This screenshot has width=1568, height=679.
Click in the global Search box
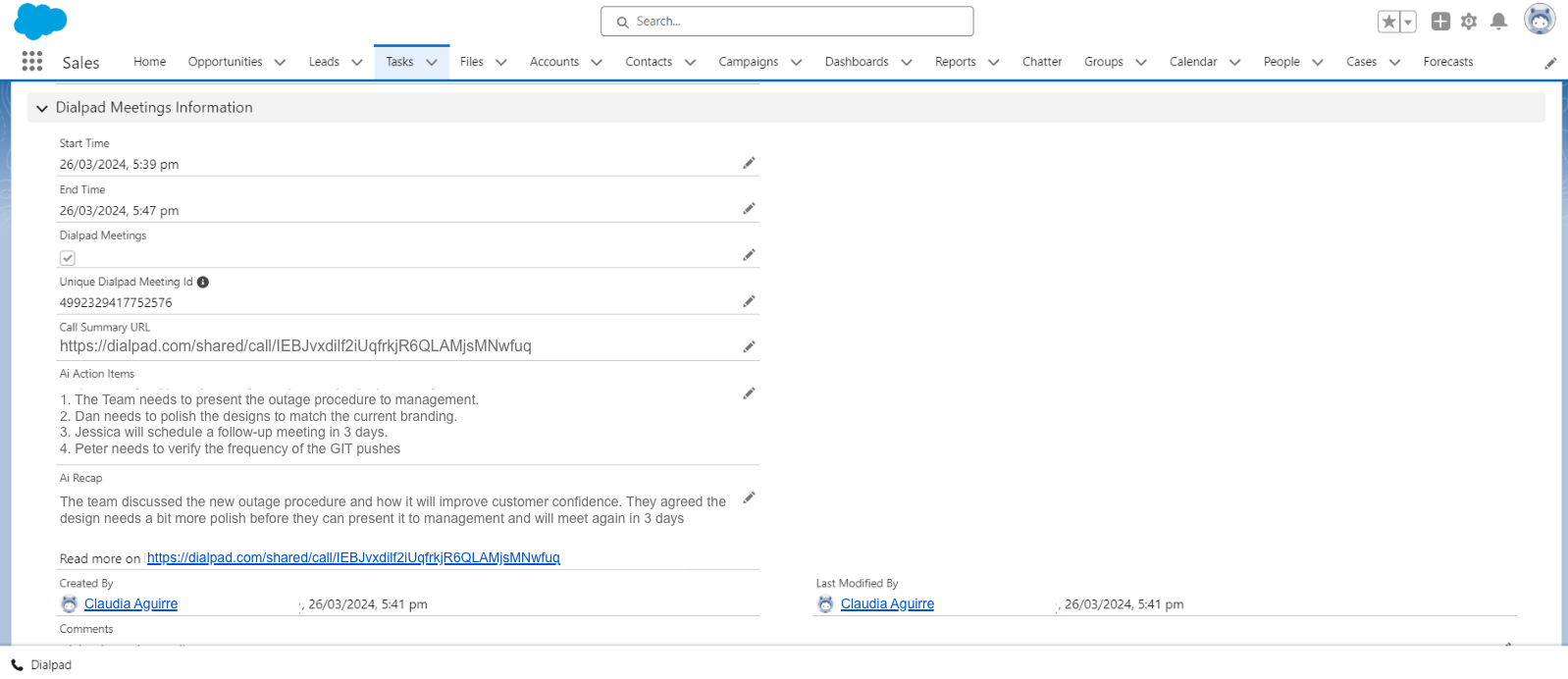pyautogui.click(x=787, y=22)
